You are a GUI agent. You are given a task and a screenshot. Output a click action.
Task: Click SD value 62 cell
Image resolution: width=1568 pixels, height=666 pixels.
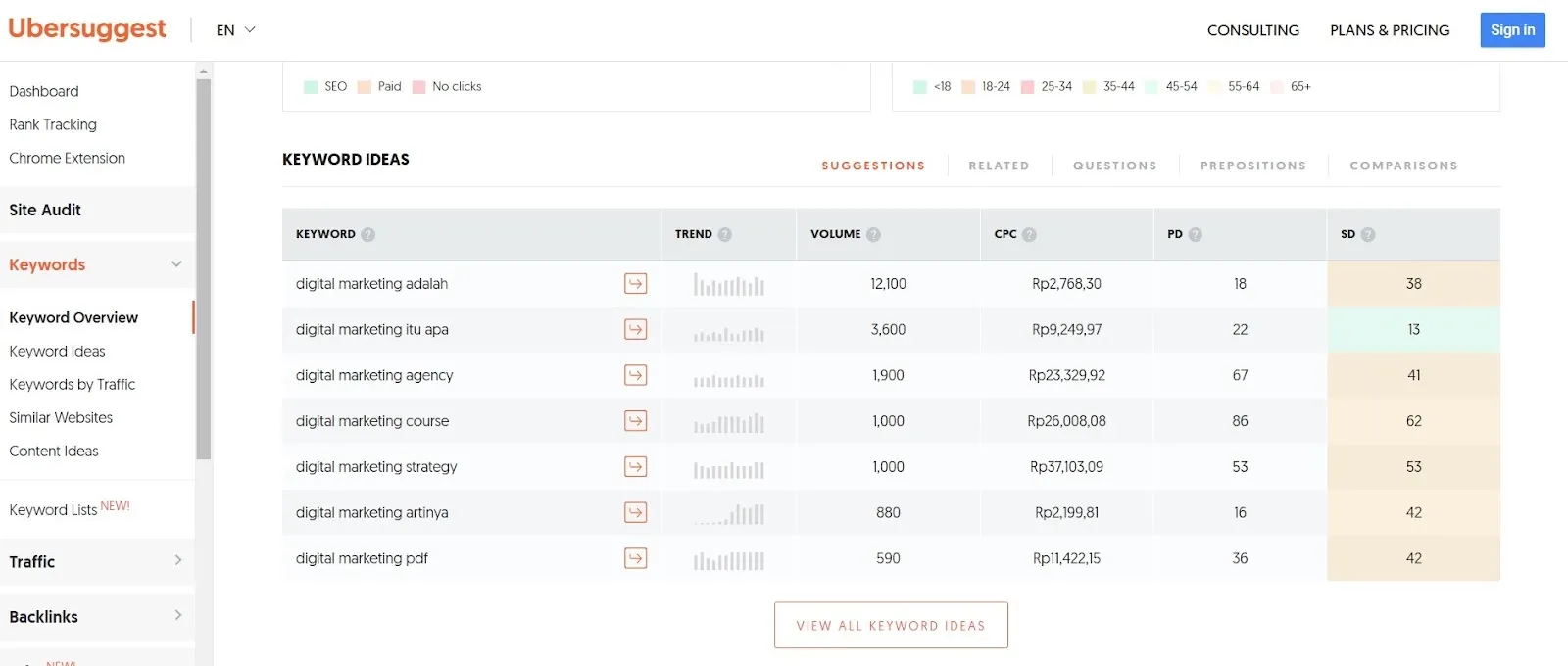click(x=1413, y=421)
